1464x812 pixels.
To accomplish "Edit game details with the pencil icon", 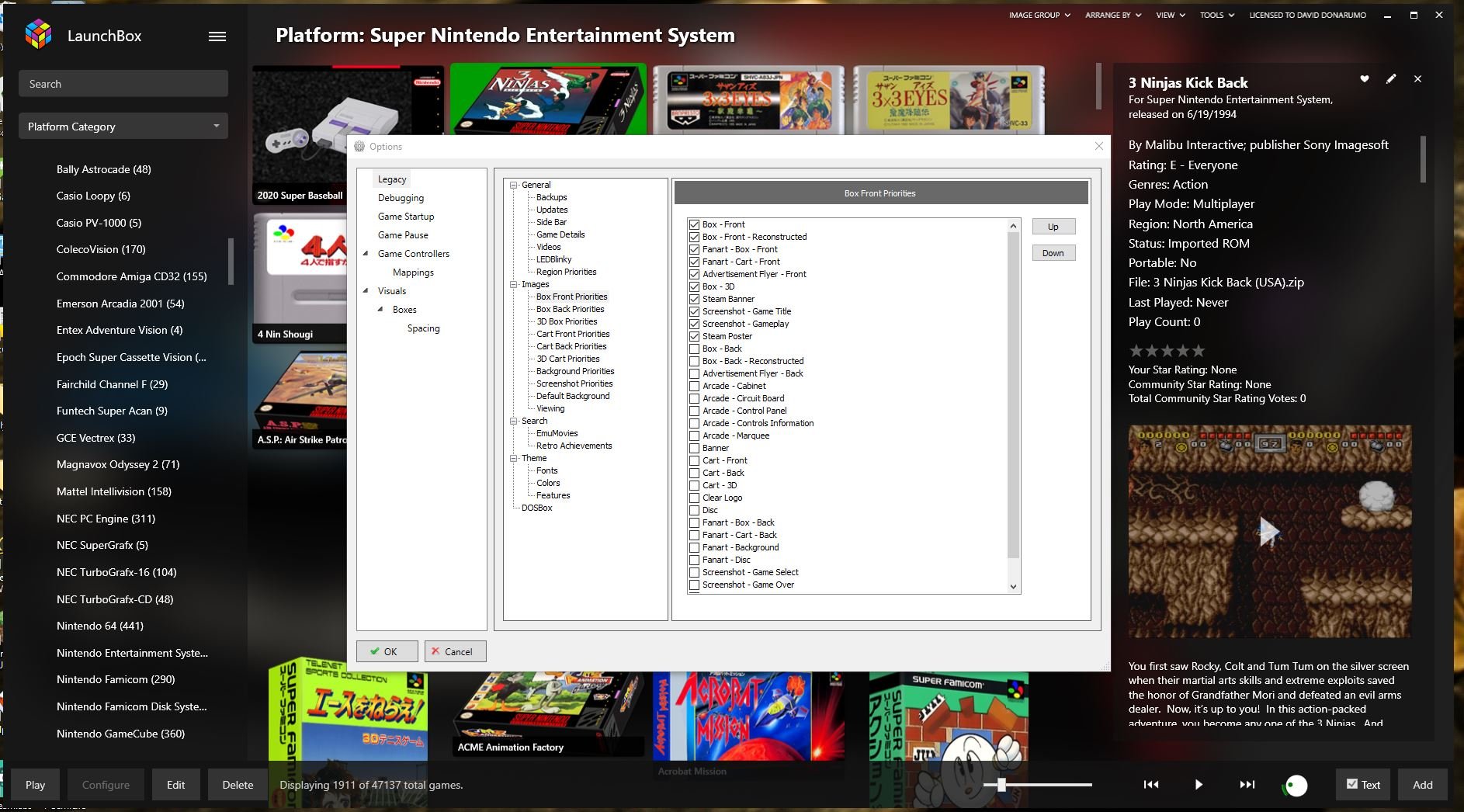I will [x=1391, y=79].
